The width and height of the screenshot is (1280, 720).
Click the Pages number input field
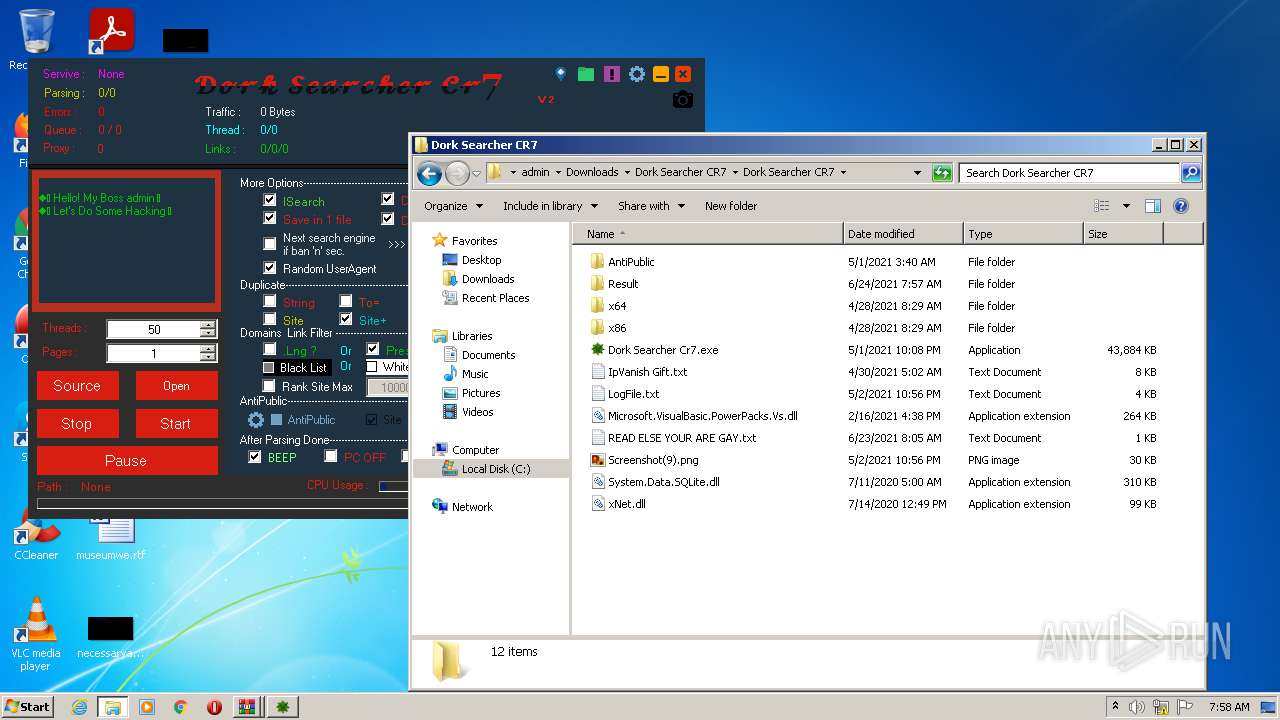point(153,353)
